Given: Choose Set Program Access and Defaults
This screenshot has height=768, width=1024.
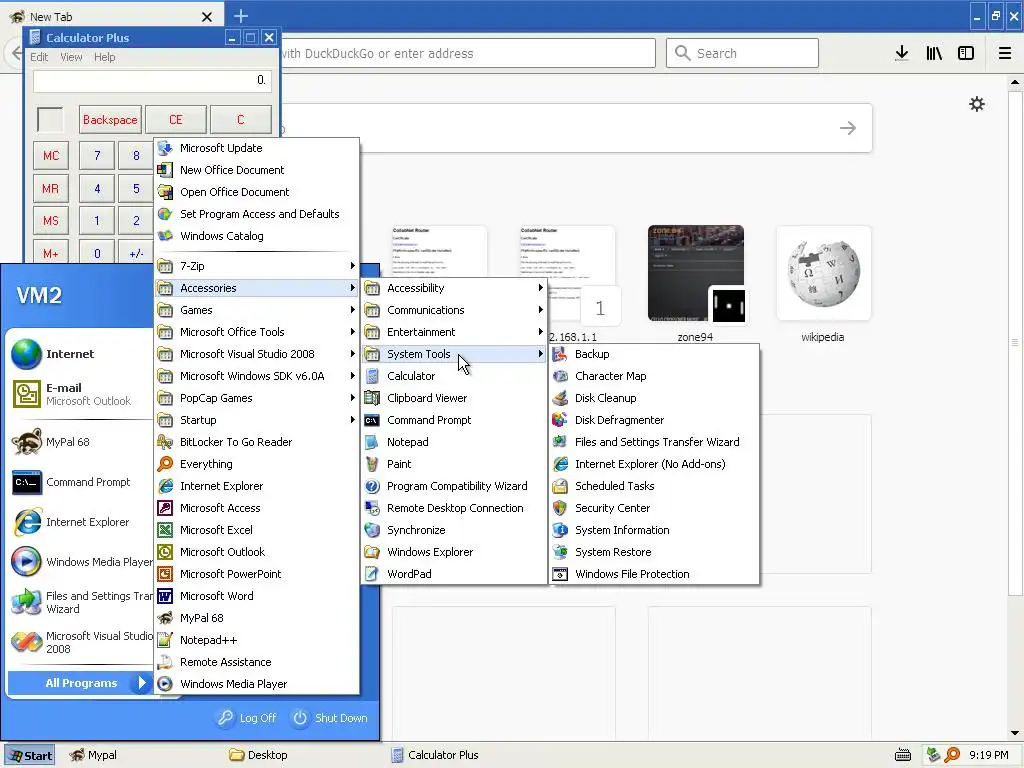Looking at the screenshot, I should 257,214.
